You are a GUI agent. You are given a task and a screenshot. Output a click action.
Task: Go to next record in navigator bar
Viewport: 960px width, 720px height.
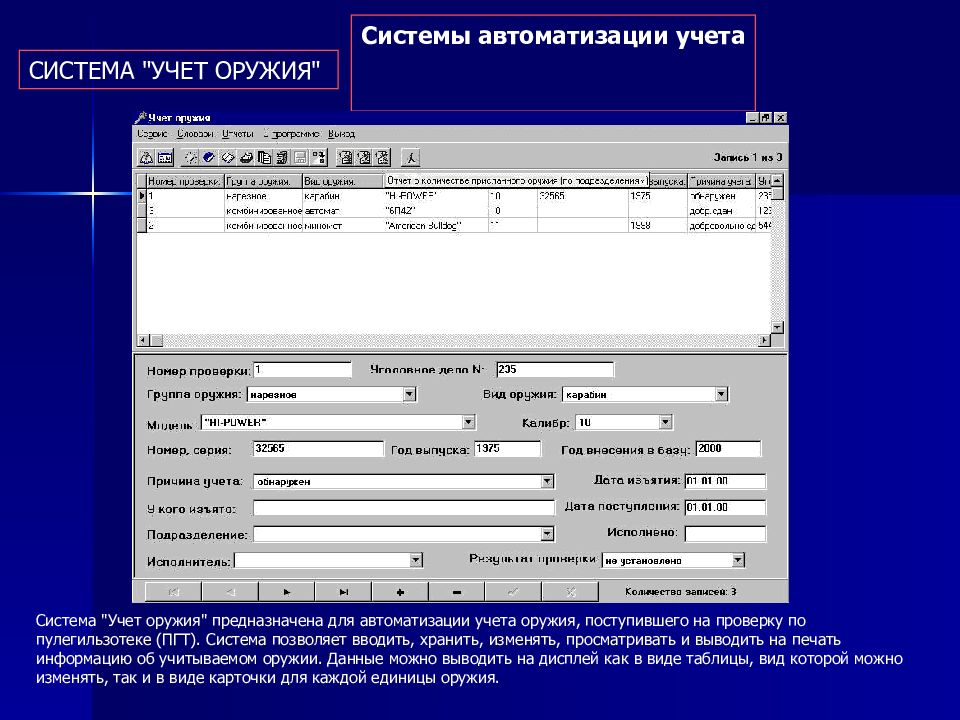click(x=287, y=592)
